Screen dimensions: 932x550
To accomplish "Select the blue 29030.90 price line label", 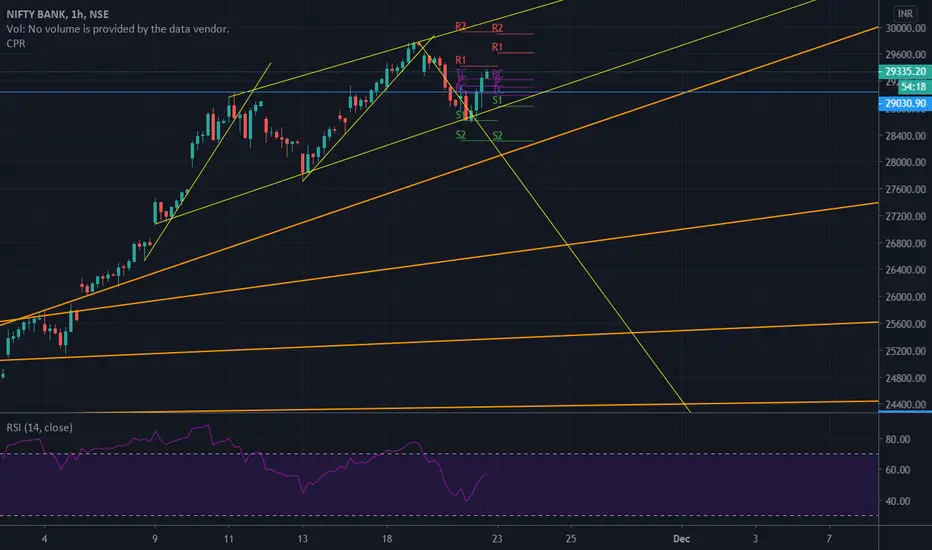I will tap(905, 103).
